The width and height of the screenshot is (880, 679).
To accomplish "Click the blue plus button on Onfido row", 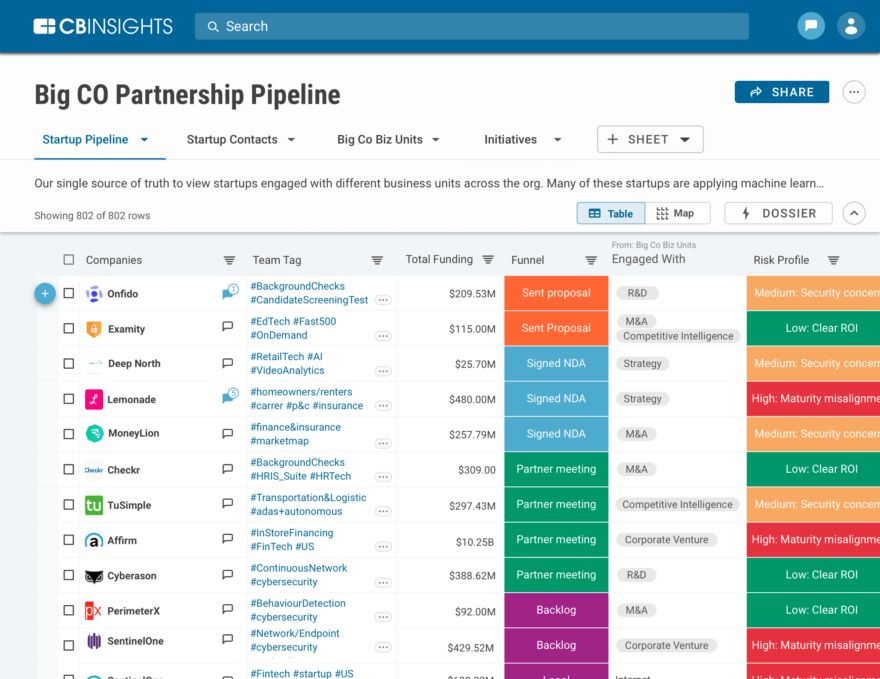I will point(44,293).
